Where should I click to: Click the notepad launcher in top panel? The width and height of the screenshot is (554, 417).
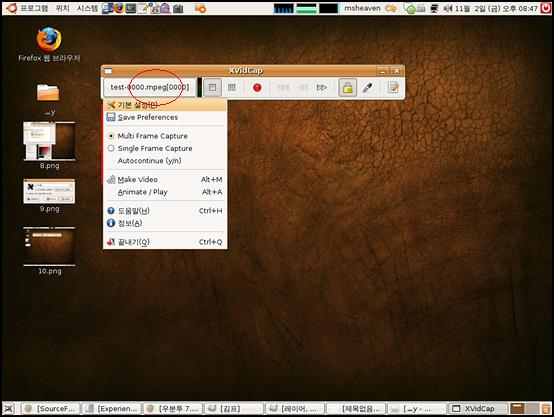pos(142,8)
